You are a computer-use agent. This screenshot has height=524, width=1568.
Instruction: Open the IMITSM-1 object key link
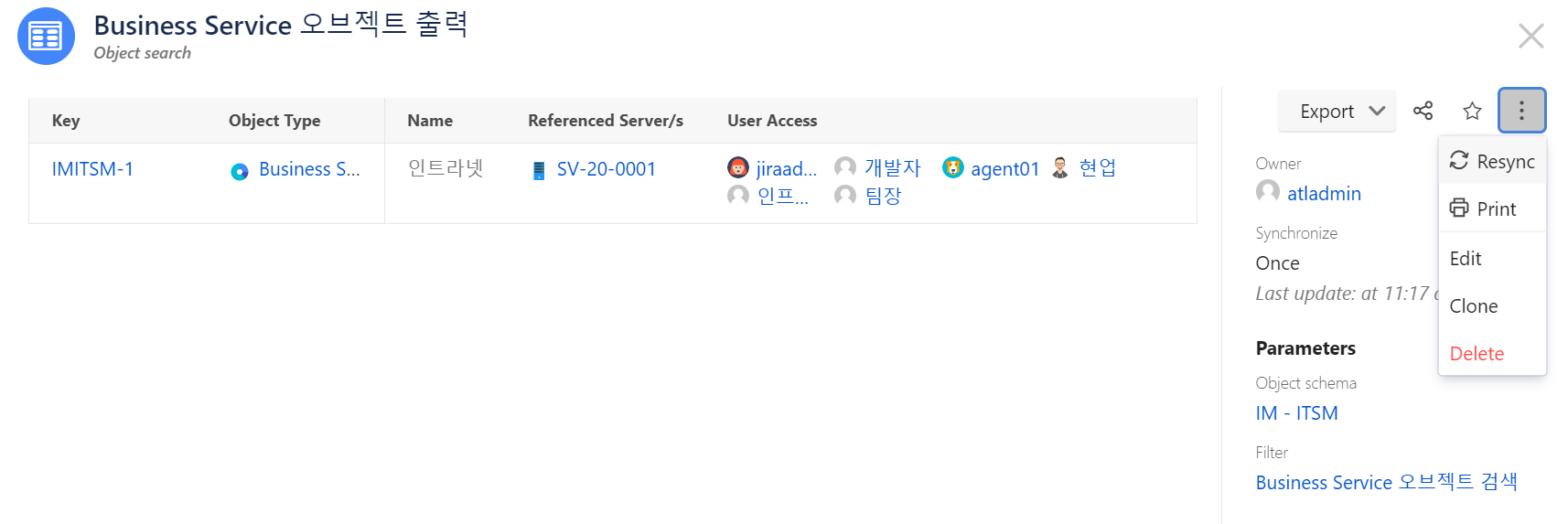tap(92, 169)
